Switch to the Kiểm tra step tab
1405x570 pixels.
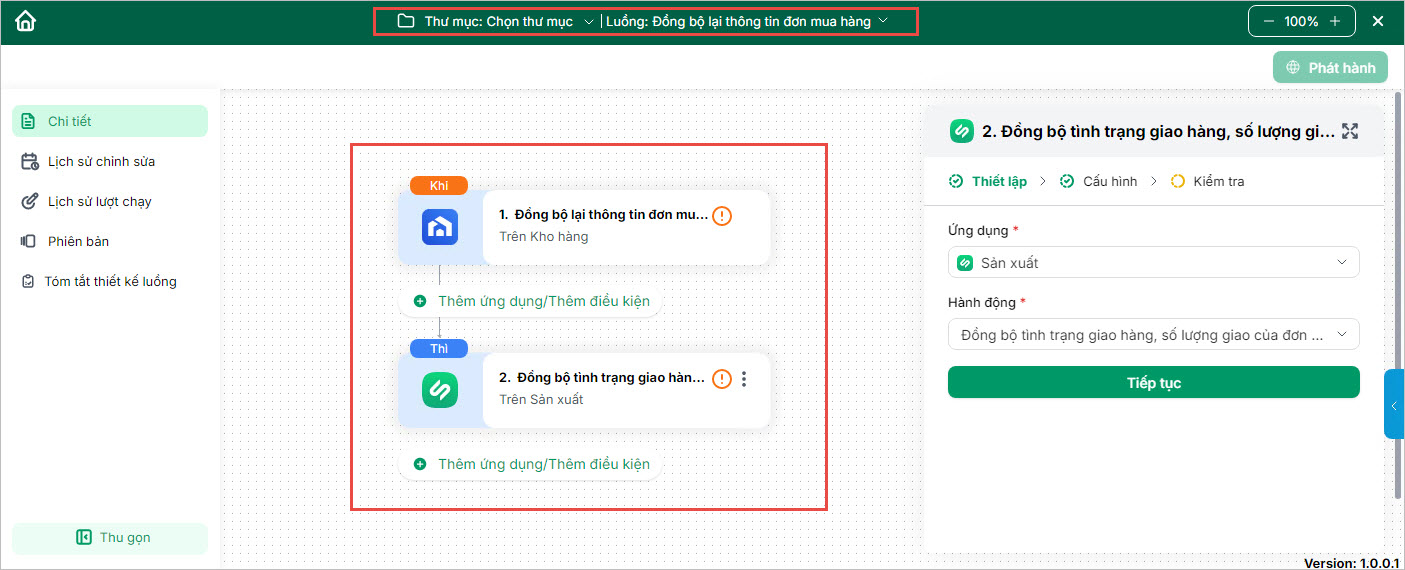click(x=1207, y=181)
